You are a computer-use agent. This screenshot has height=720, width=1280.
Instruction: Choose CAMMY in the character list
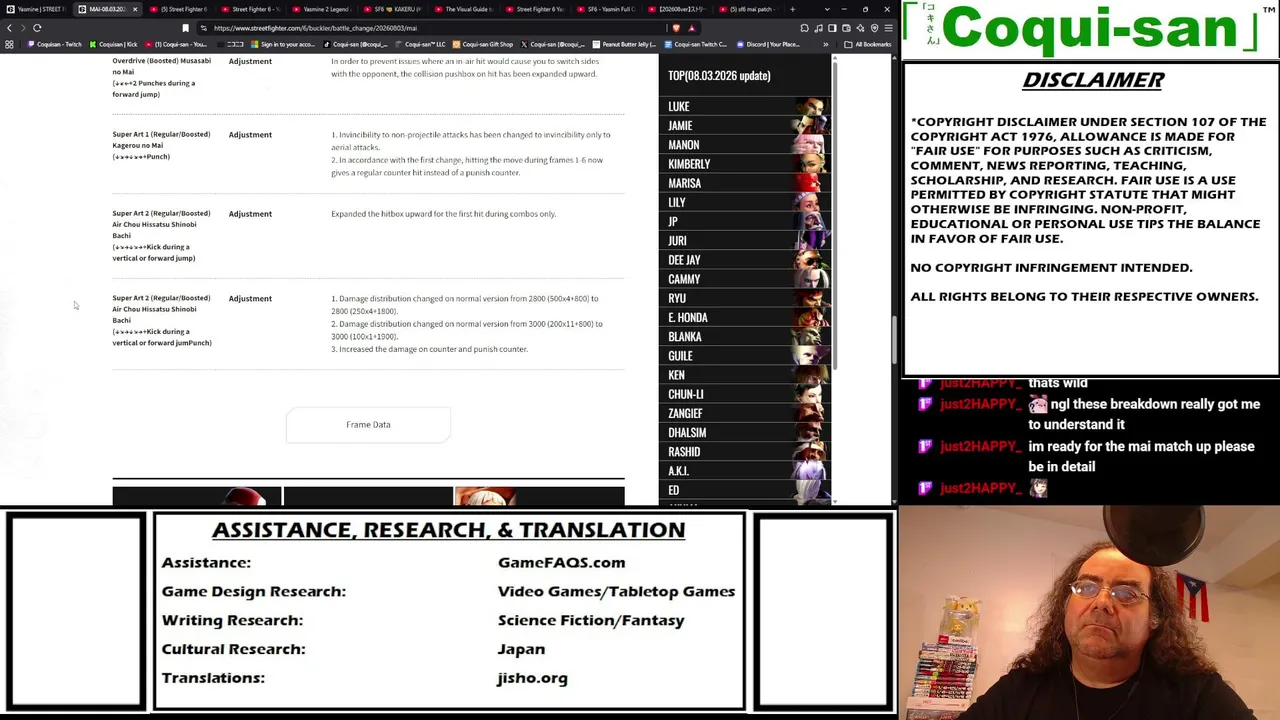coord(744,279)
